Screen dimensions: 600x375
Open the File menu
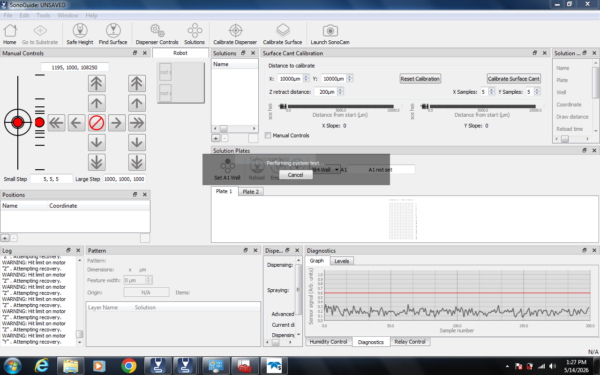tap(8, 15)
